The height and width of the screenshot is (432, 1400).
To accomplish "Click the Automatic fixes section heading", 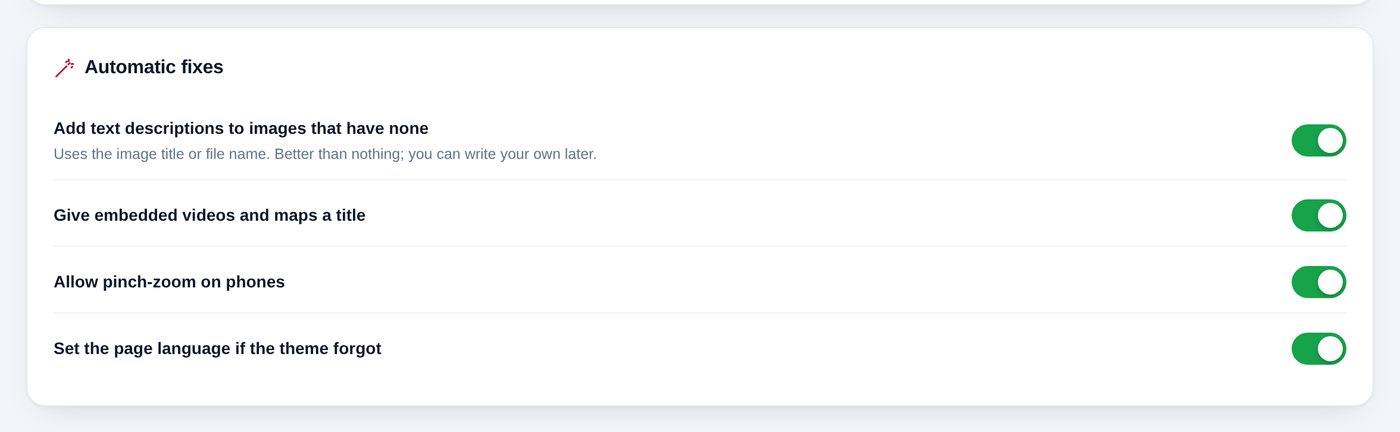I will pos(154,67).
